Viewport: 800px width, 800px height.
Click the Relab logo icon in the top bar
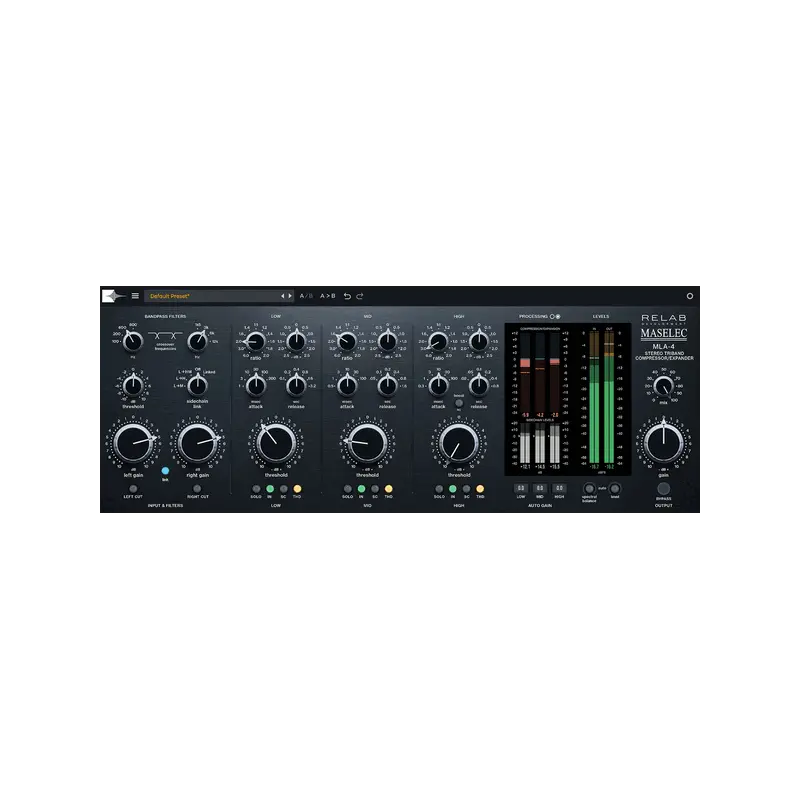[113, 296]
